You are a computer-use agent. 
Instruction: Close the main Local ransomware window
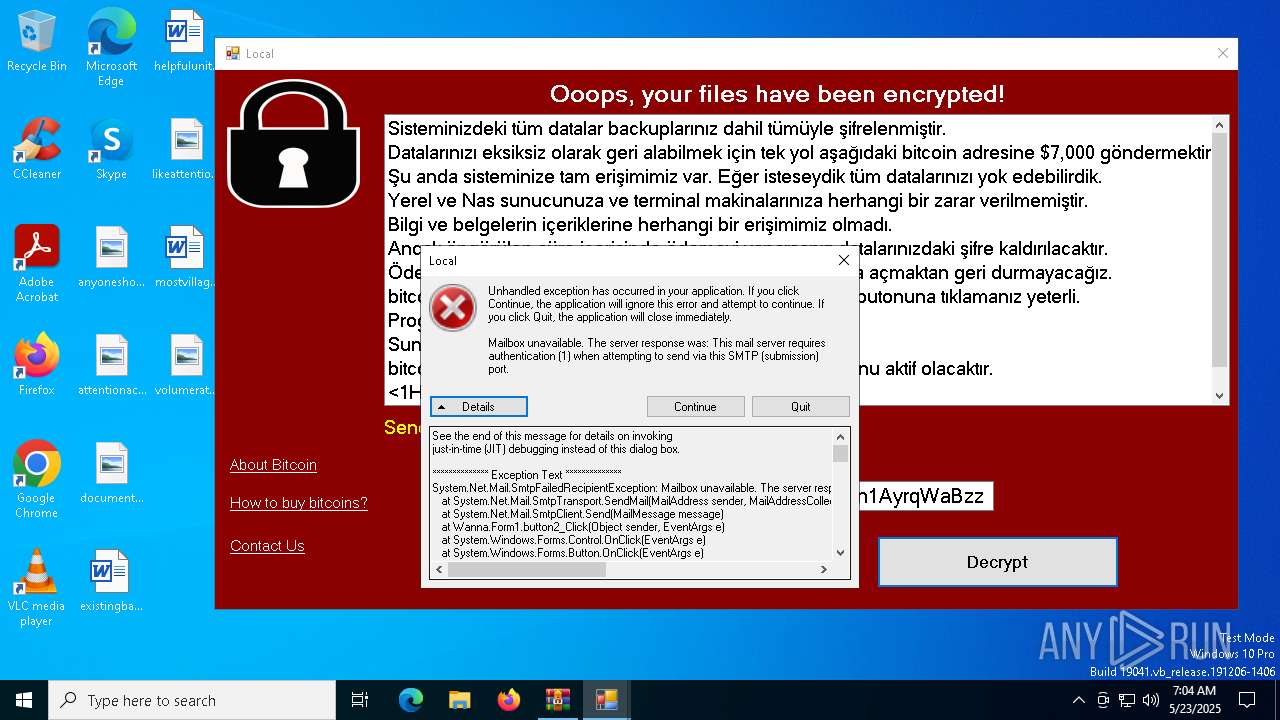(x=1222, y=53)
